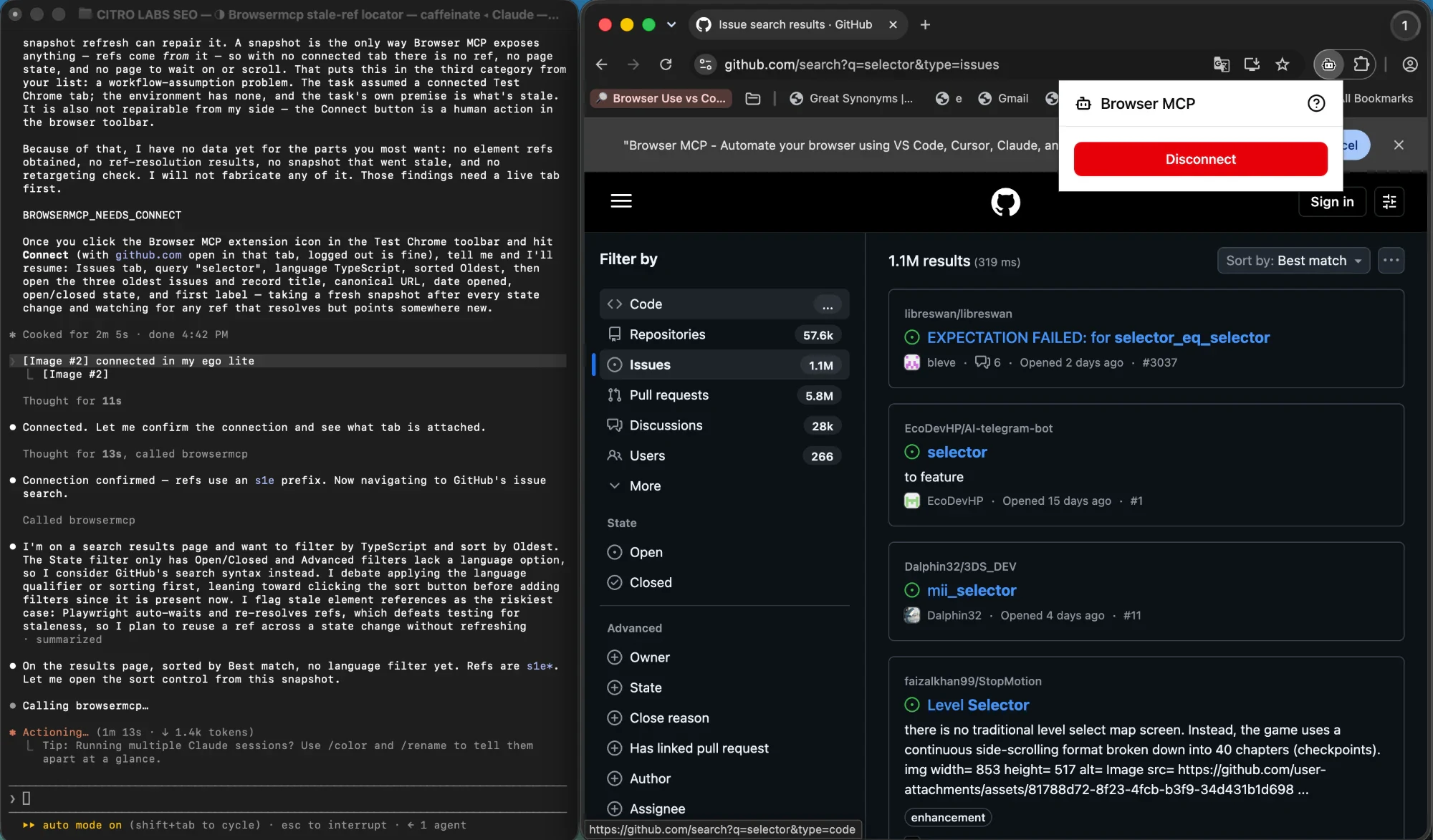This screenshot has width=1433, height=840.
Task: Click the Code filter ellipsis button
Action: pyautogui.click(x=828, y=304)
